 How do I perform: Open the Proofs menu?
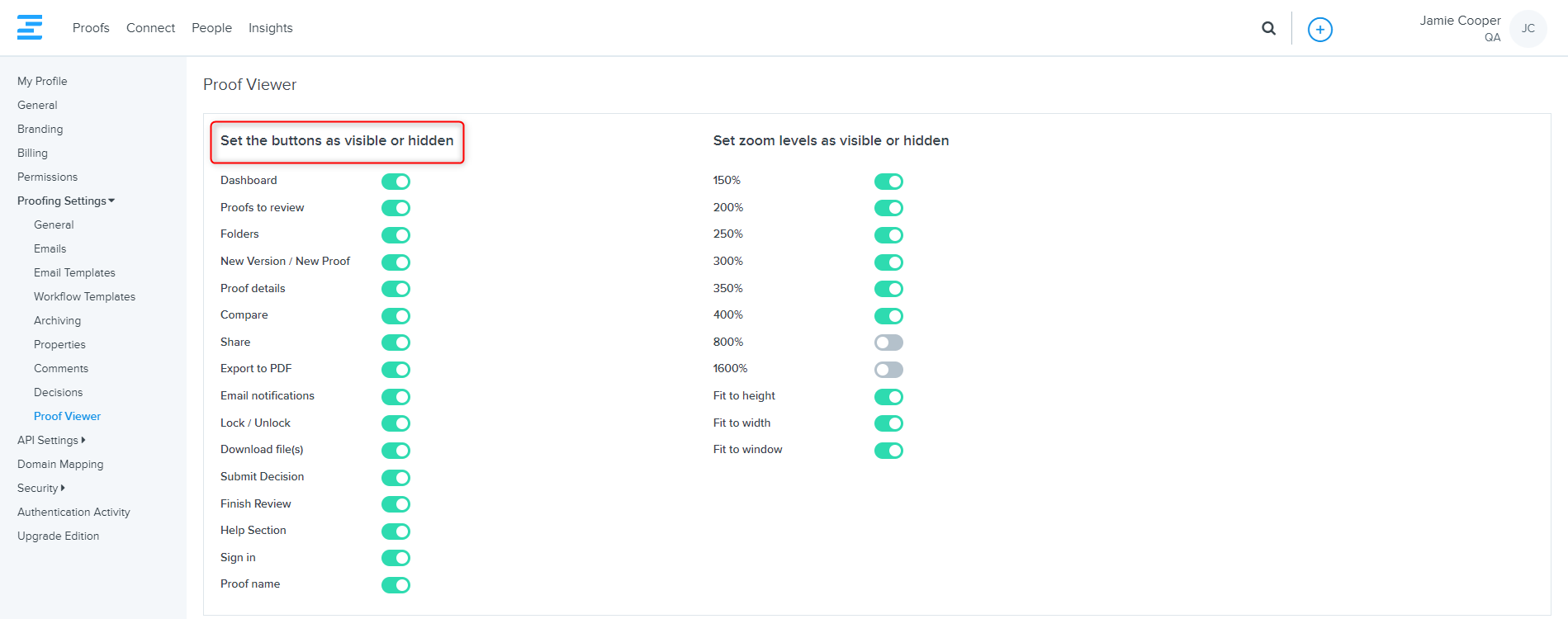pyautogui.click(x=91, y=28)
